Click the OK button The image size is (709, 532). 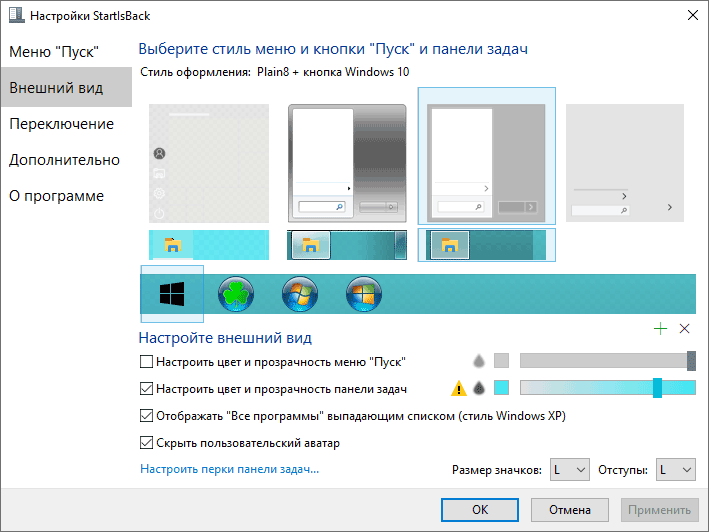point(480,510)
